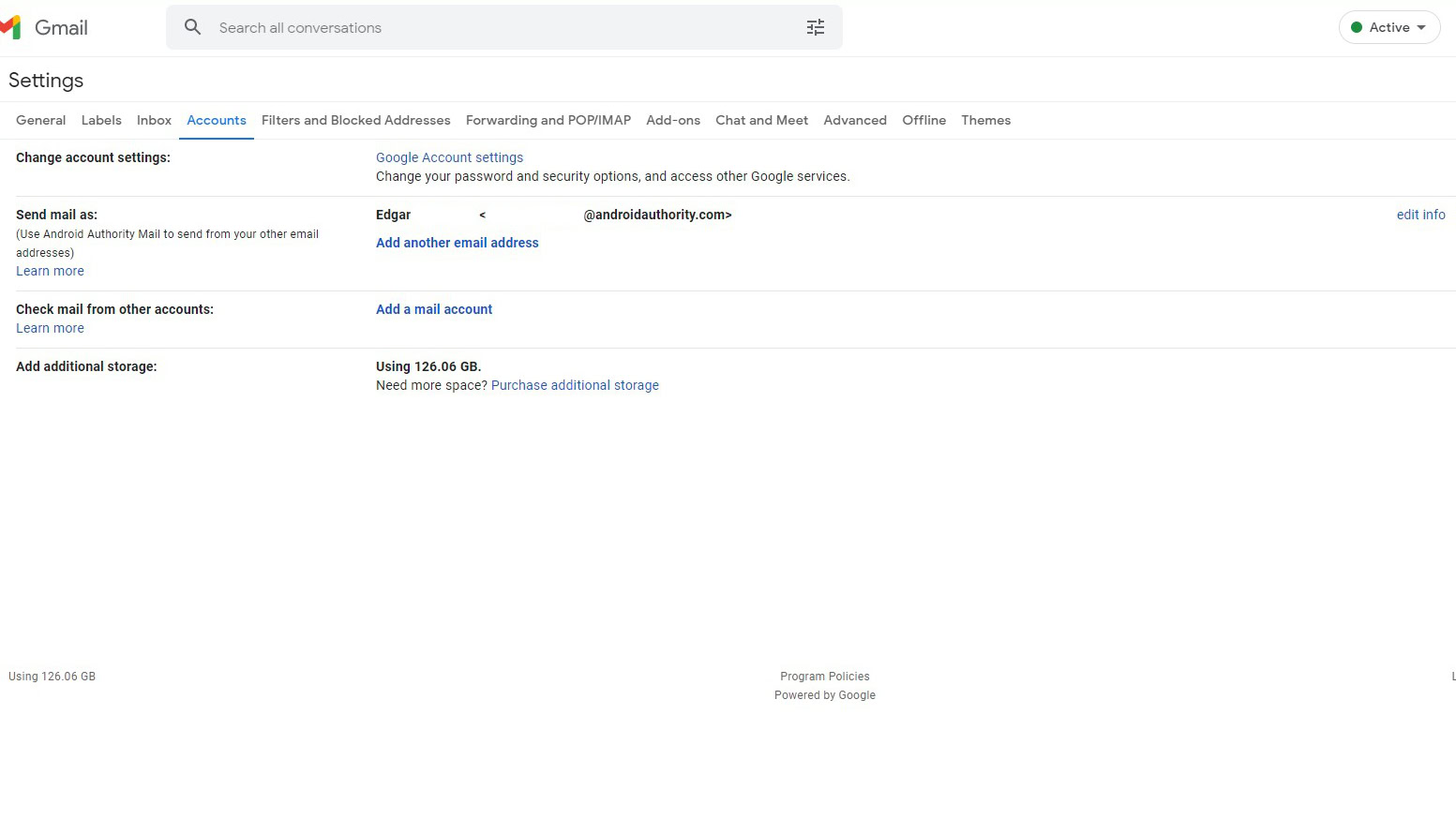Image resolution: width=1456 pixels, height=819 pixels.
Task: Click the 'Send mail as:' label
Action: tap(56, 215)
